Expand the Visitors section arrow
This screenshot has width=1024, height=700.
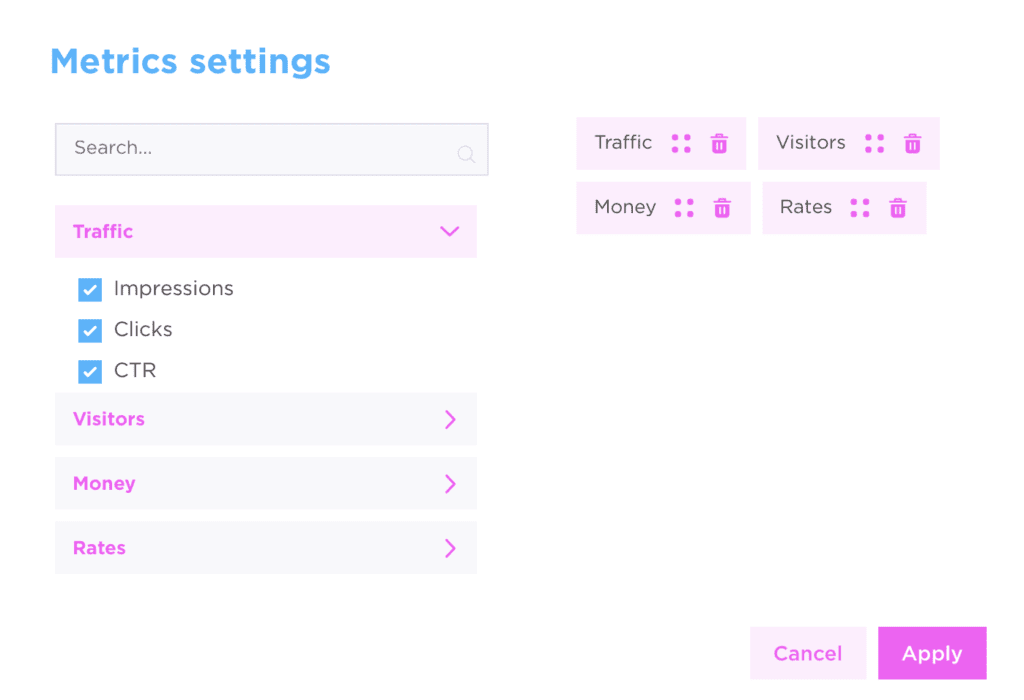450,419
